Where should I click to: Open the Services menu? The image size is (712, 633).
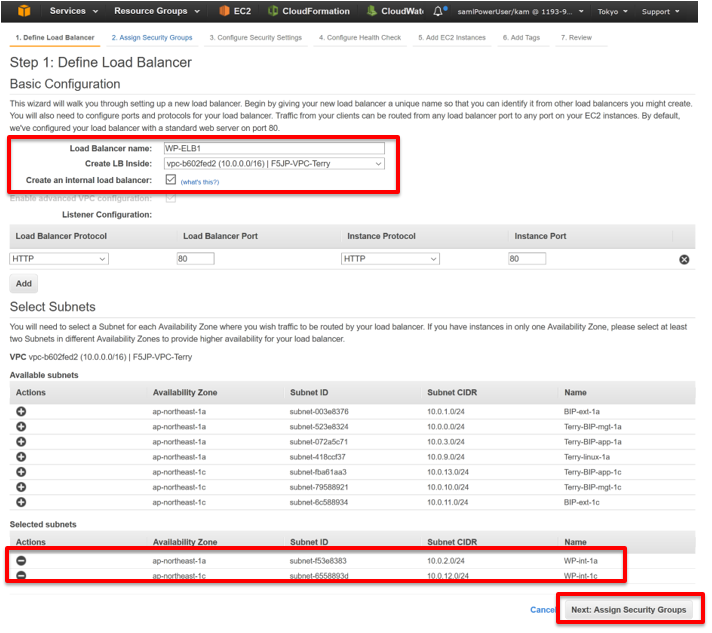click(x=74, y=11)
